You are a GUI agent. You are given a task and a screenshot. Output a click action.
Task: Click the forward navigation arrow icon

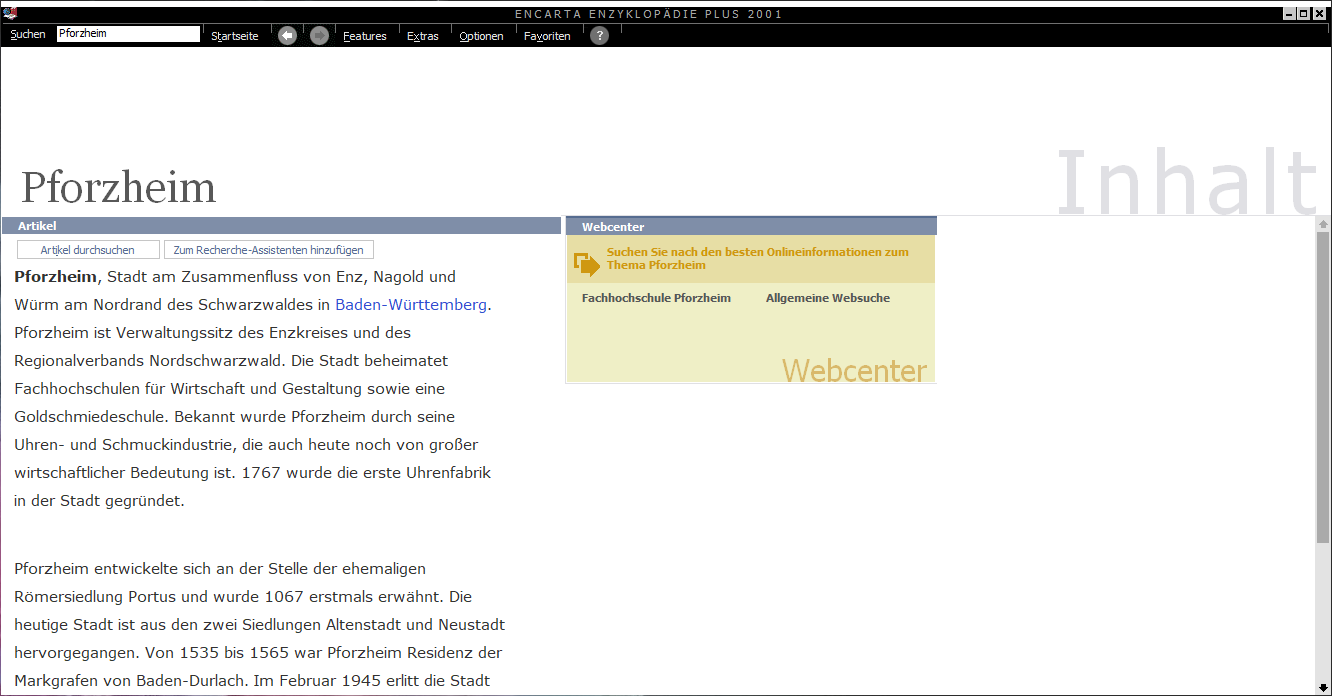(x=319, y=36)
